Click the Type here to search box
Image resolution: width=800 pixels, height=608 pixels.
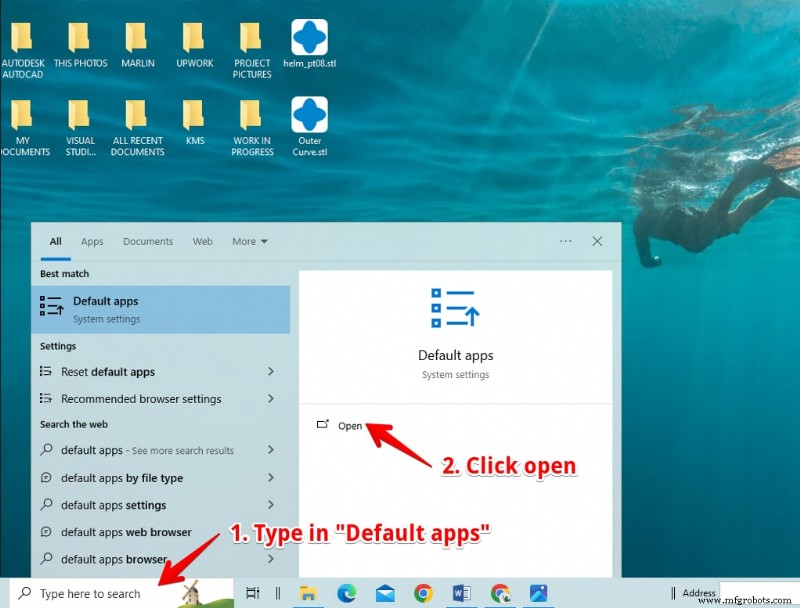tap(121, 593)
